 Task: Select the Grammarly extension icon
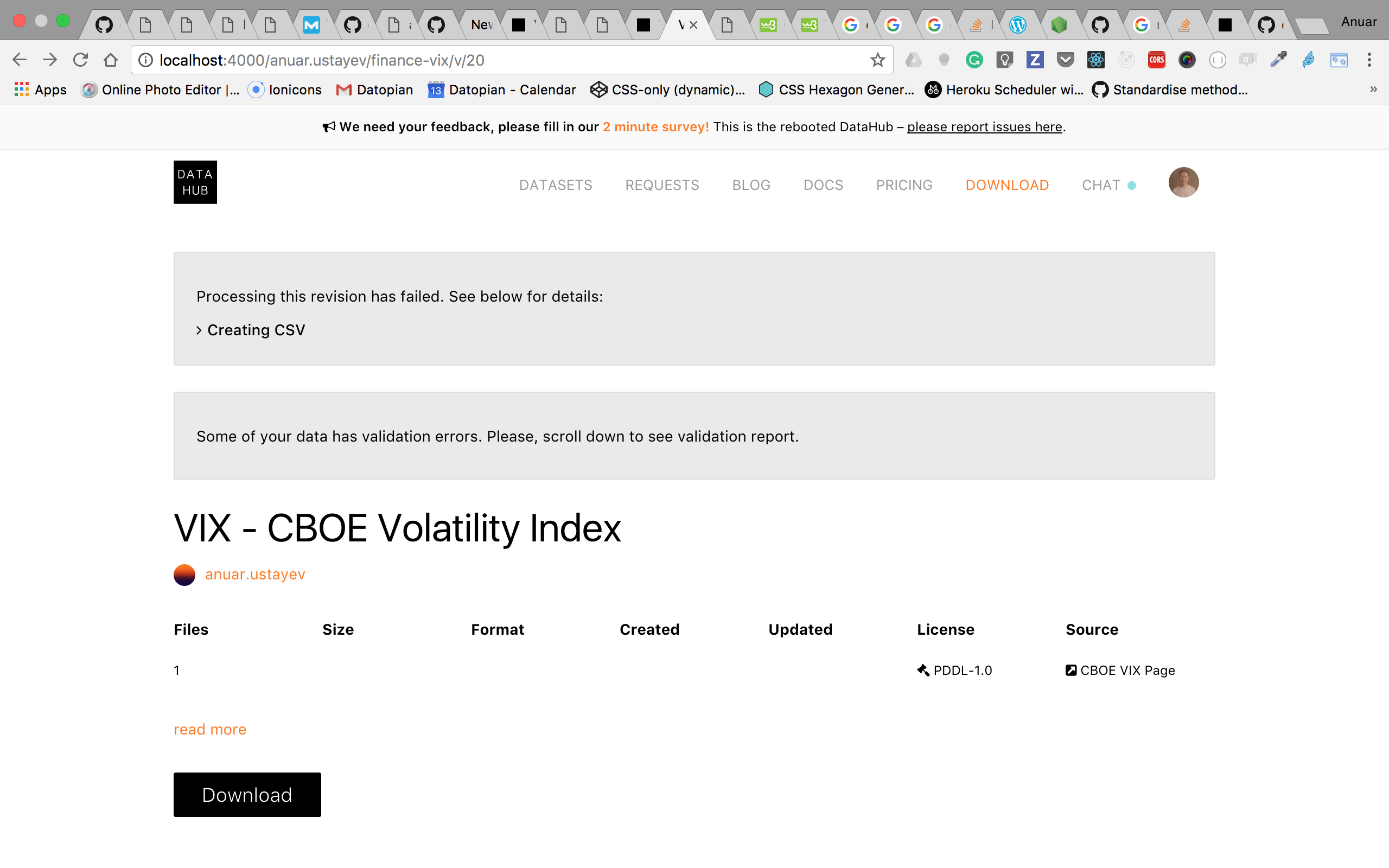point(974,60)
